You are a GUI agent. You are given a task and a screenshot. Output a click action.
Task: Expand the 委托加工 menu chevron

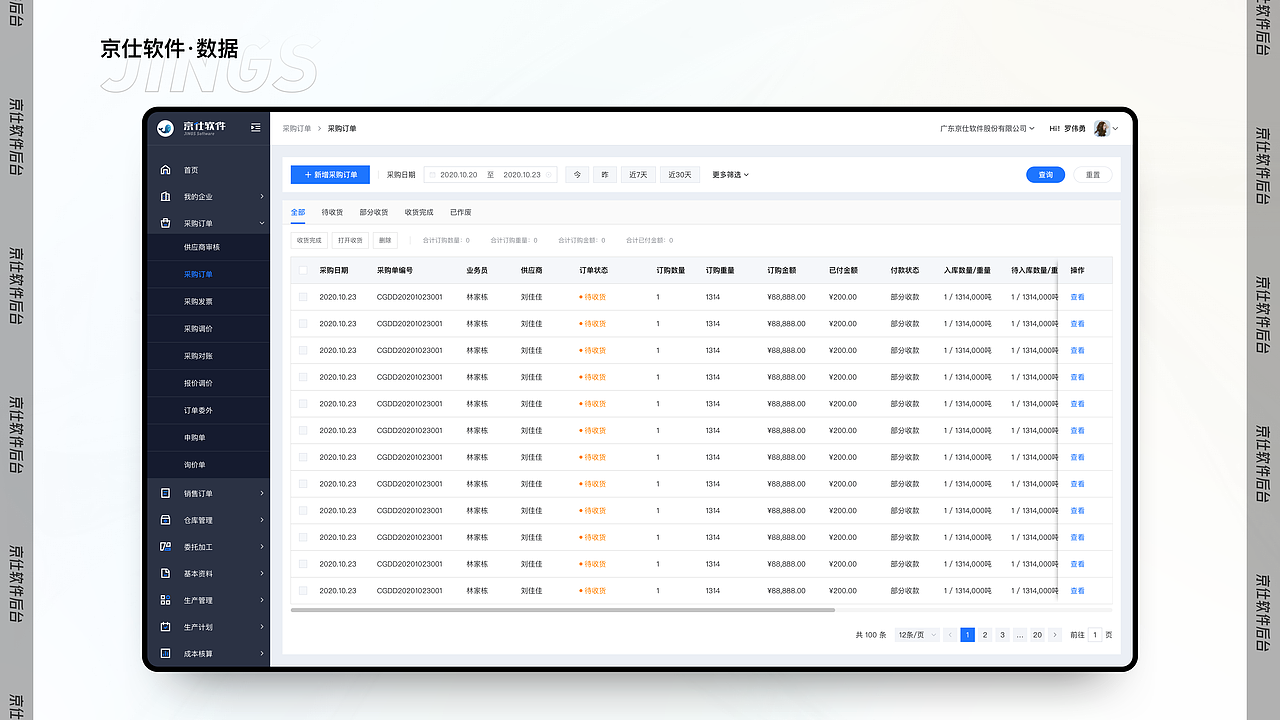click(x=262, y=547)
